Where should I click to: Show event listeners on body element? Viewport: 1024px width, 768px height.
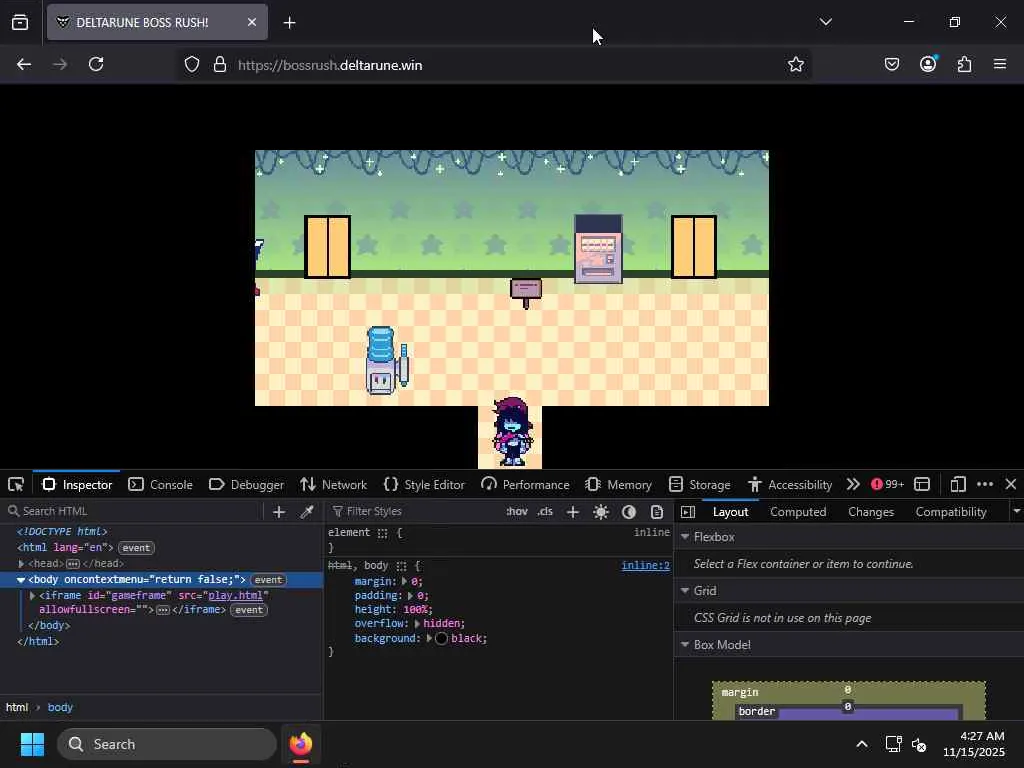[268, 580]
